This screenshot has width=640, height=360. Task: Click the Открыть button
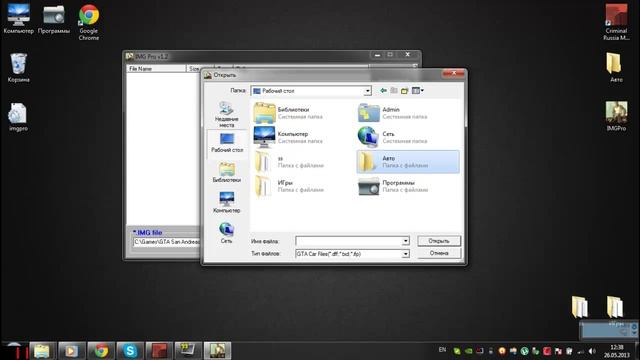[x=439, y=241]
